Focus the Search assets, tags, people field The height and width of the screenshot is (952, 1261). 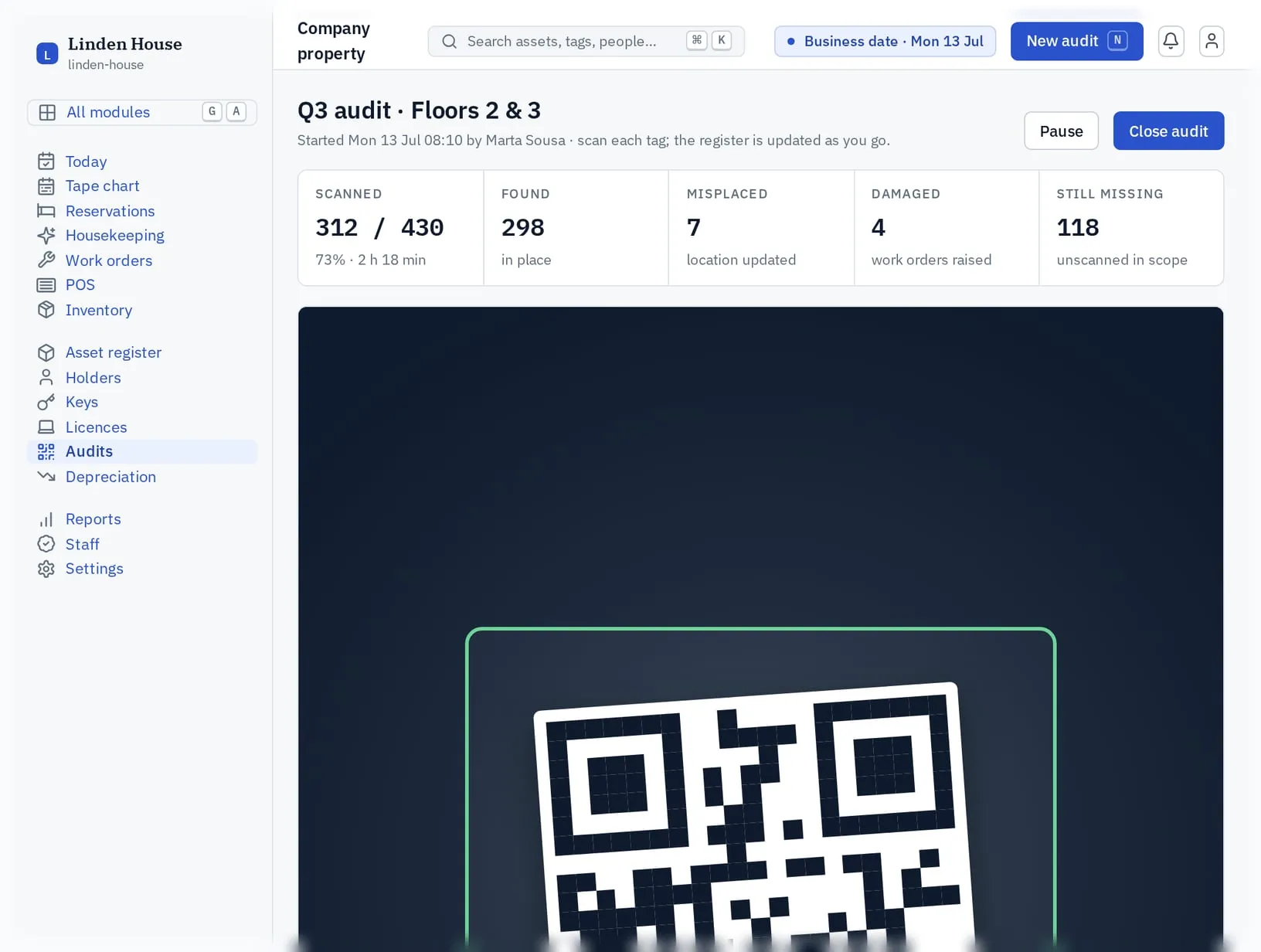click(x=586, y=41)
